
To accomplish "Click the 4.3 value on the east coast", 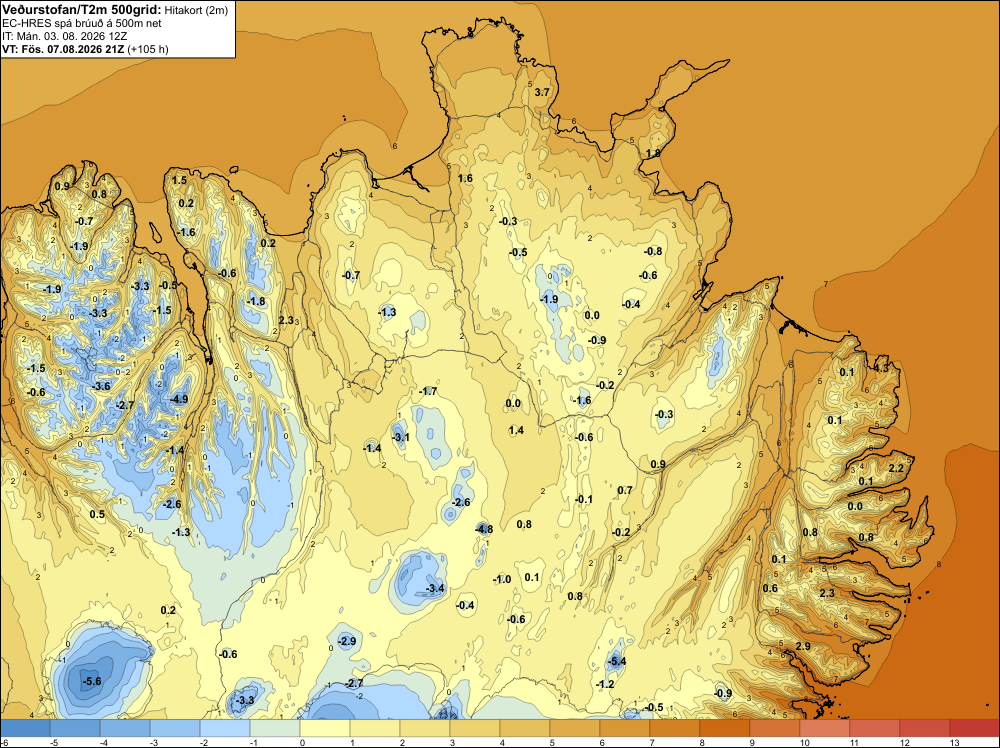I will (x=880, y=368).
